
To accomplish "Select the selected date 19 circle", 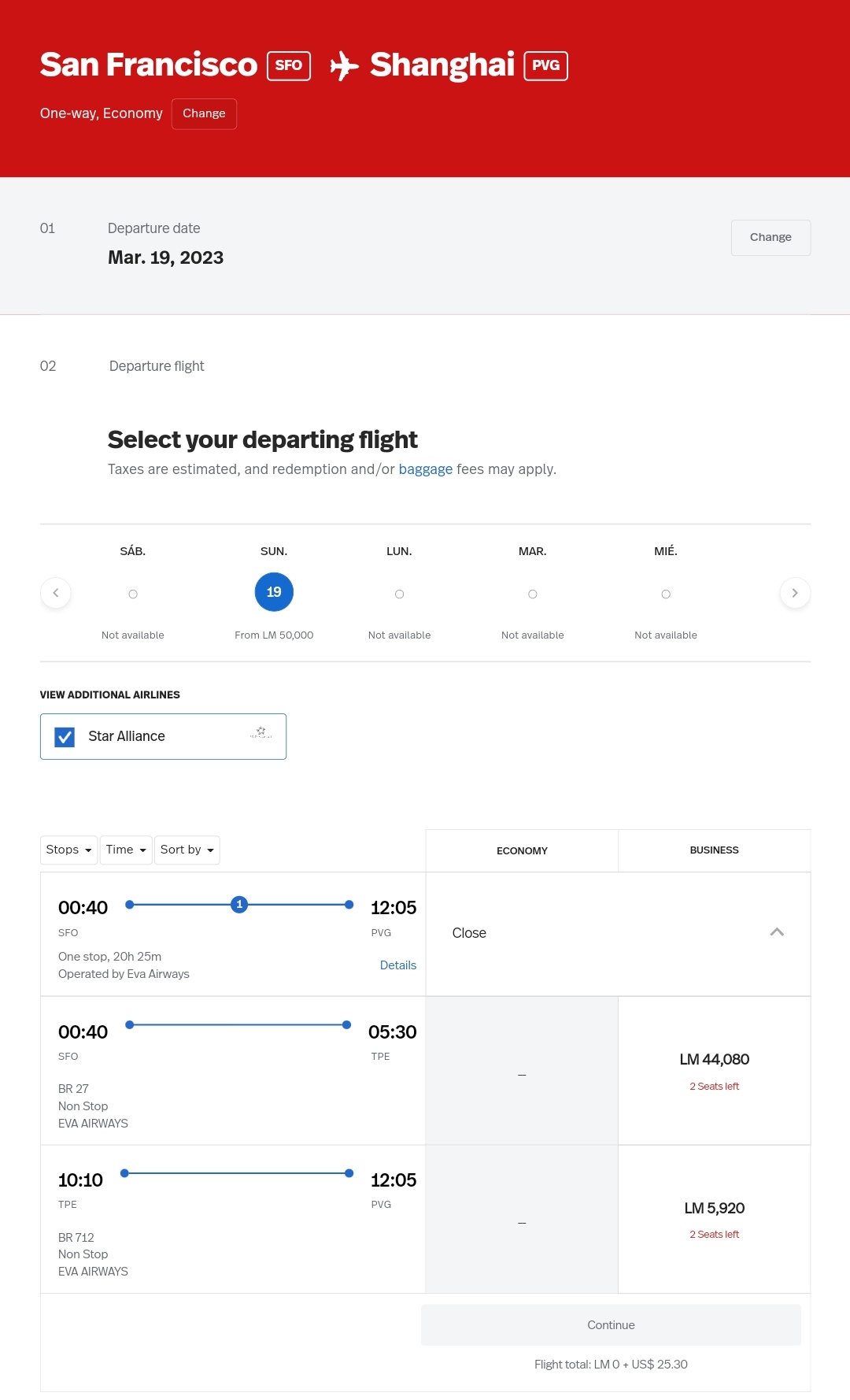I will [x=274, y=592].
